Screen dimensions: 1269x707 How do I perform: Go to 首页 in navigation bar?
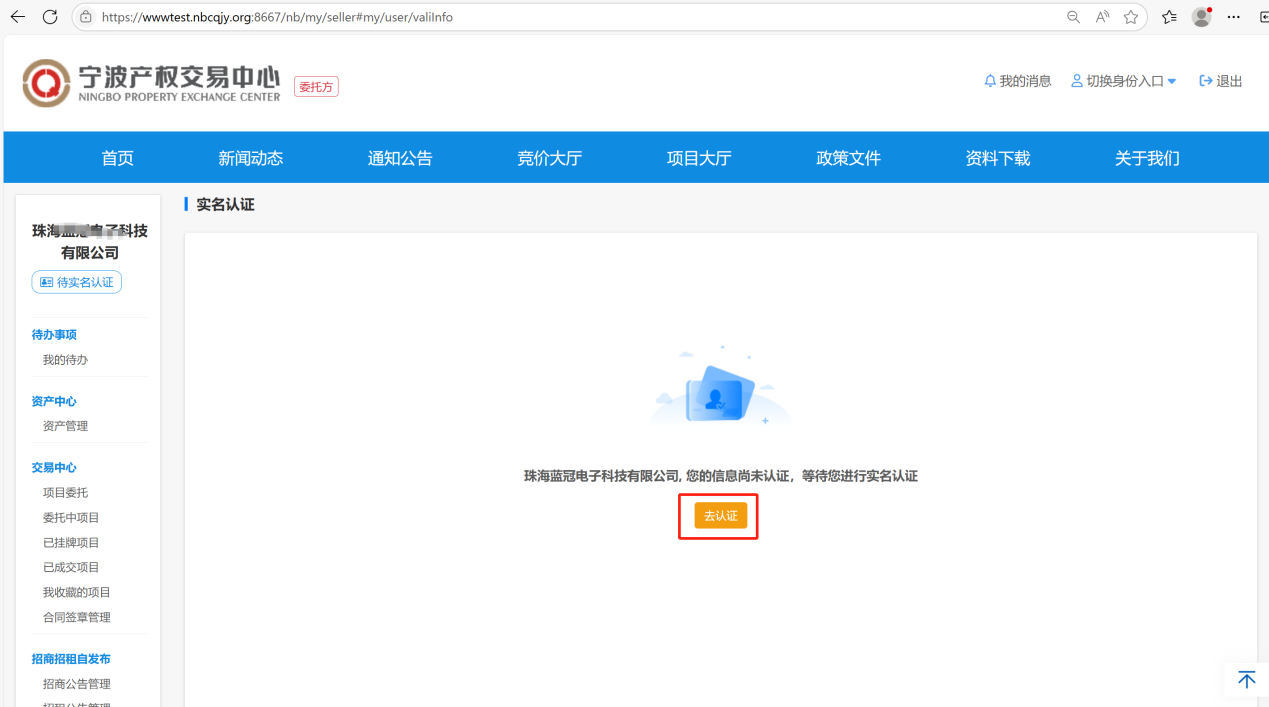(x=117, y=158)
